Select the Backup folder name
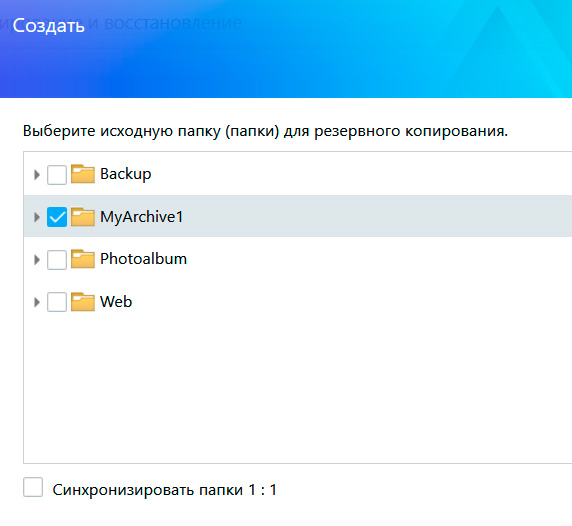The width and height of the screenshot is (572, 526). click(x=125, y=174)
